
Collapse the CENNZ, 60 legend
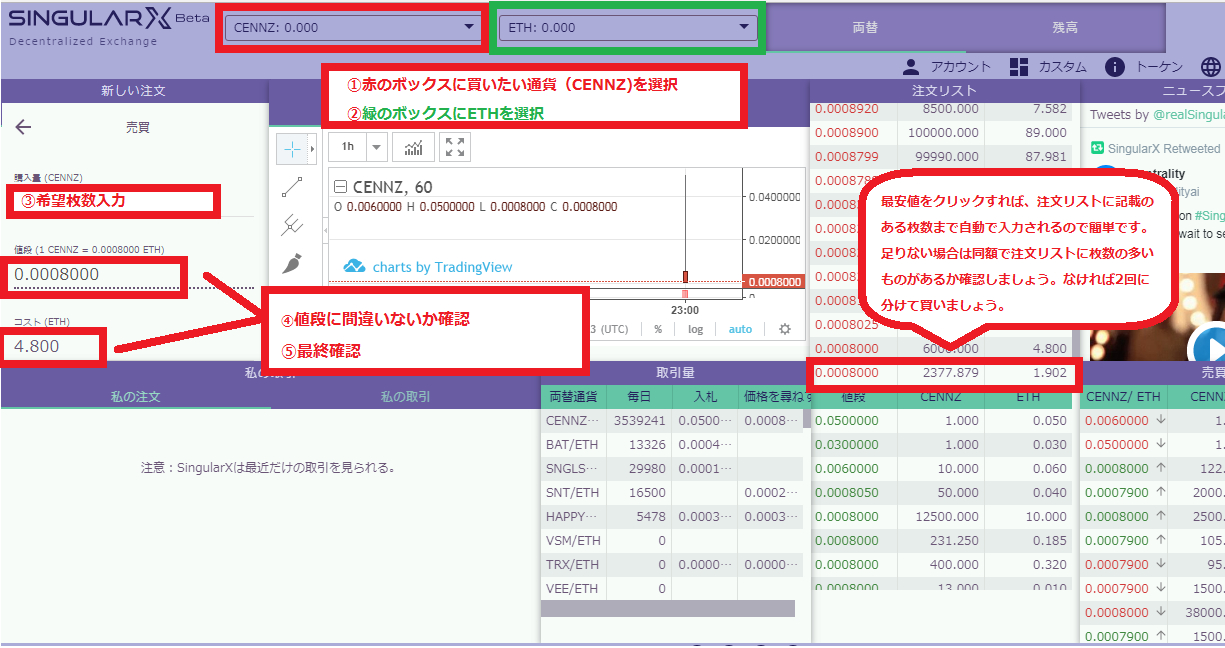click(340, 187)
